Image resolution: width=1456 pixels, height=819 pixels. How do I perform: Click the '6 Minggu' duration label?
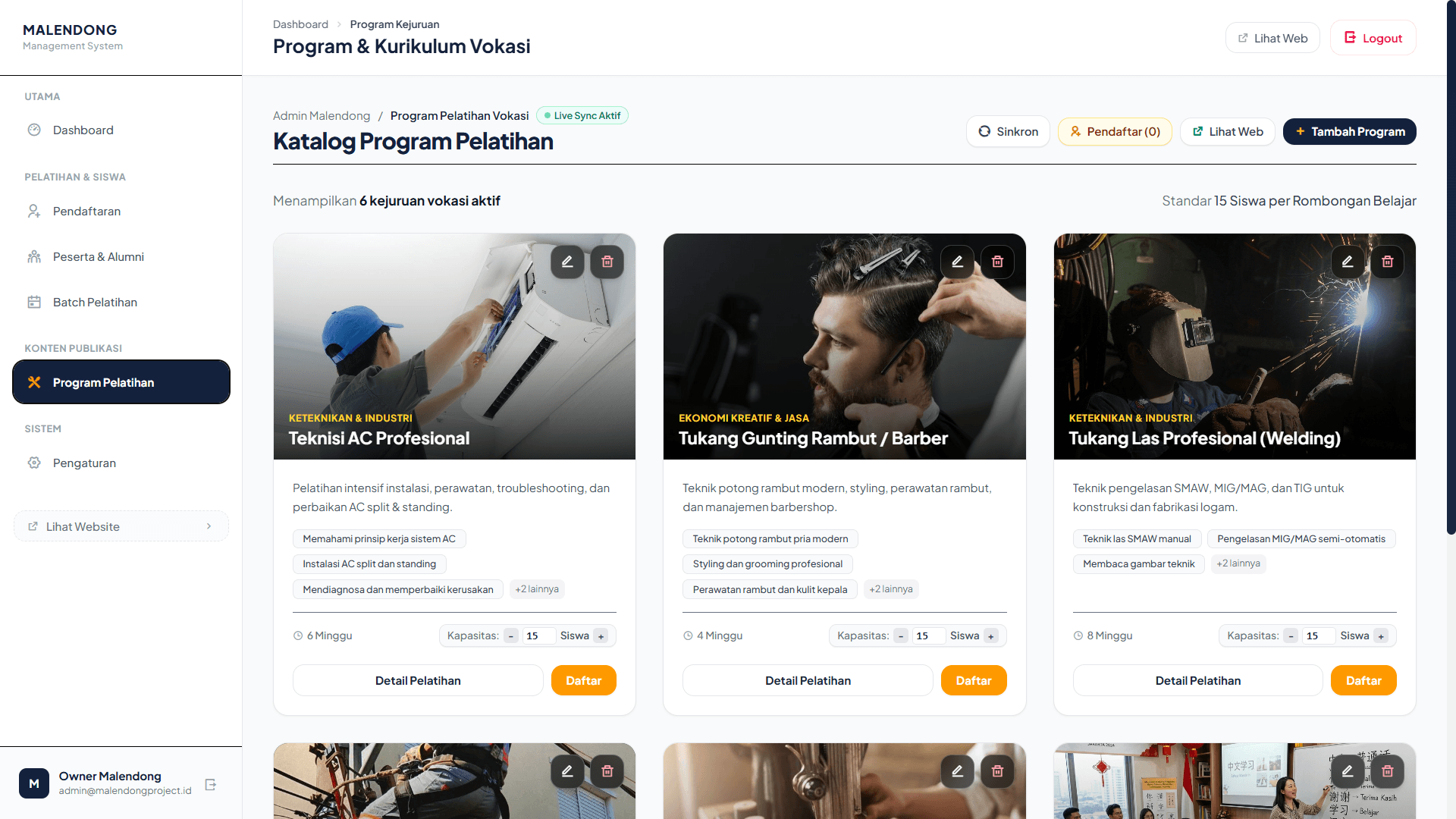323,636
